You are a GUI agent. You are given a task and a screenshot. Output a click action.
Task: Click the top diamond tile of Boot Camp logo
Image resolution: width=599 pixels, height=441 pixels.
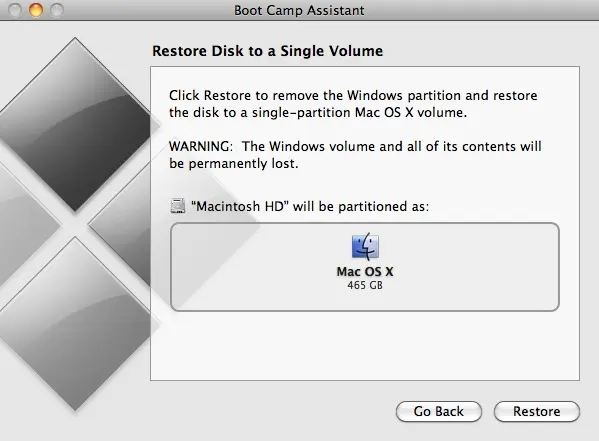tap(75, 124)
